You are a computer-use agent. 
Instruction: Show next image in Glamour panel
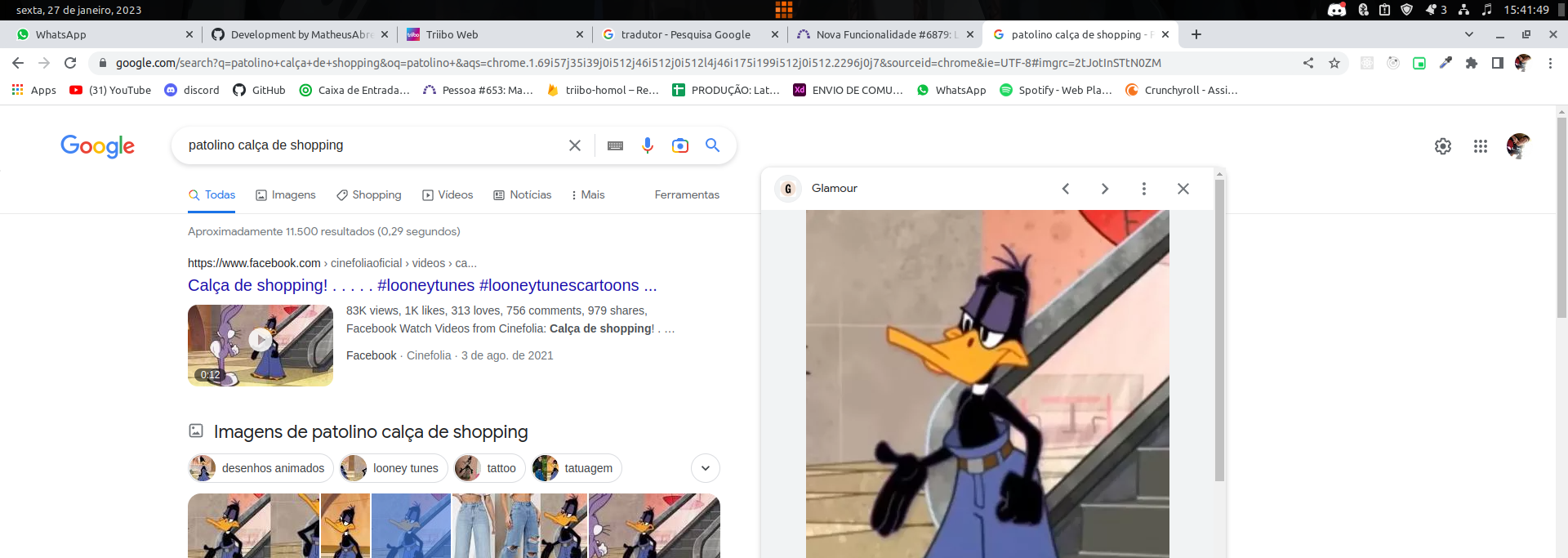point(1105,189)
